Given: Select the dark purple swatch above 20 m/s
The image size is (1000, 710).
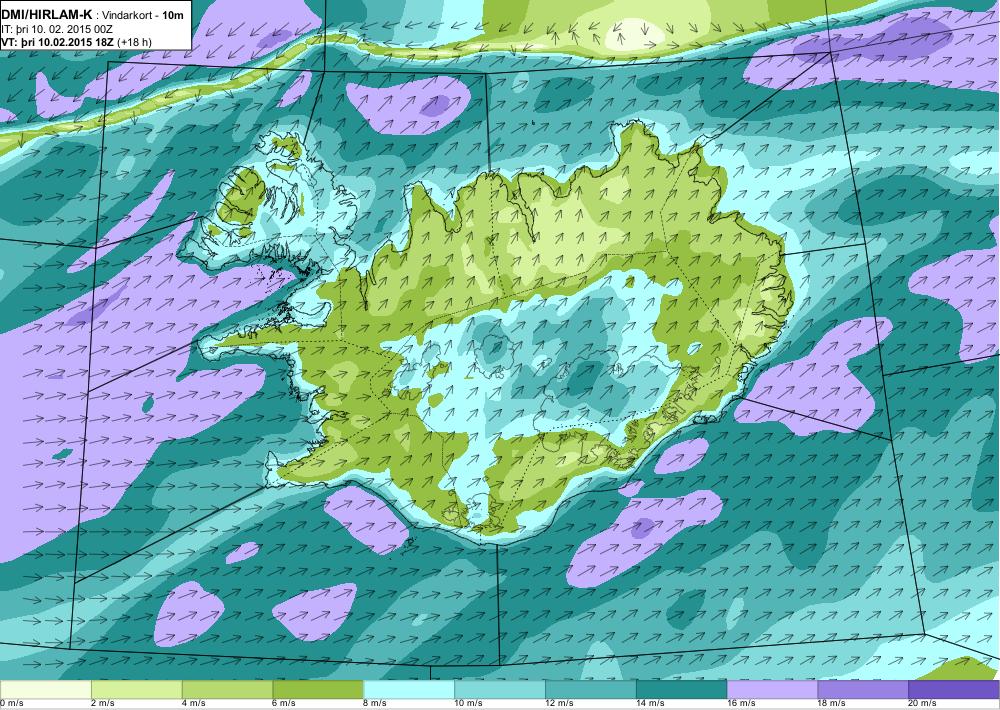Looking at the screenshot, I should (954, 689).
